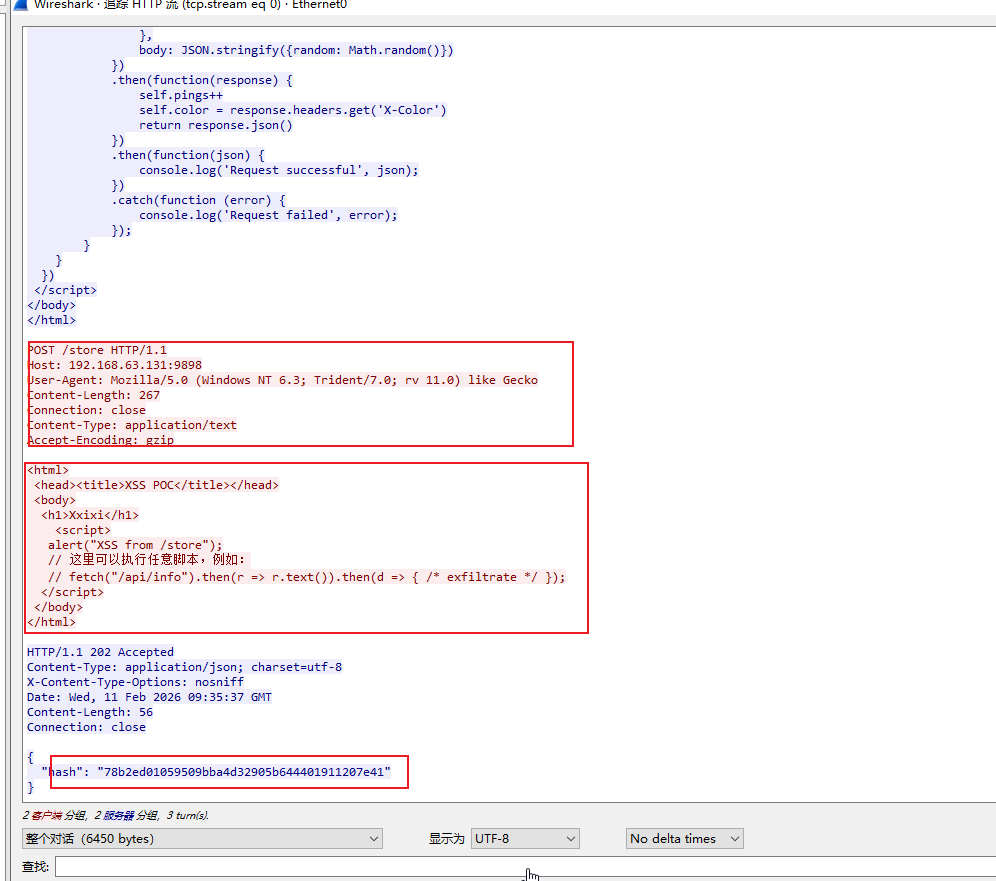Click the 'body: JSON.stringify' line

coord(296,50)
